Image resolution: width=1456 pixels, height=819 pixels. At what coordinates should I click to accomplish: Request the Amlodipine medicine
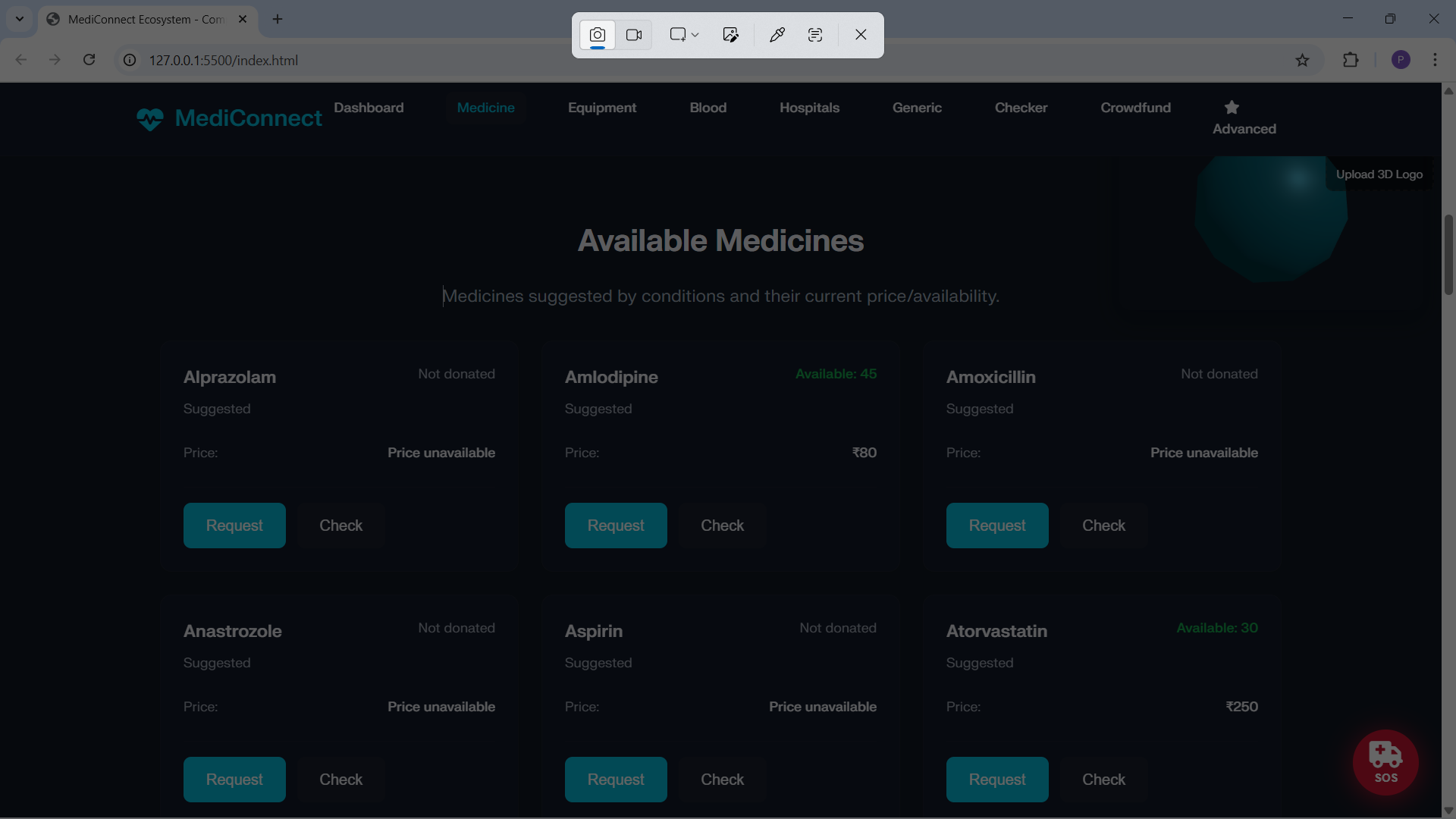click(615, 526)
